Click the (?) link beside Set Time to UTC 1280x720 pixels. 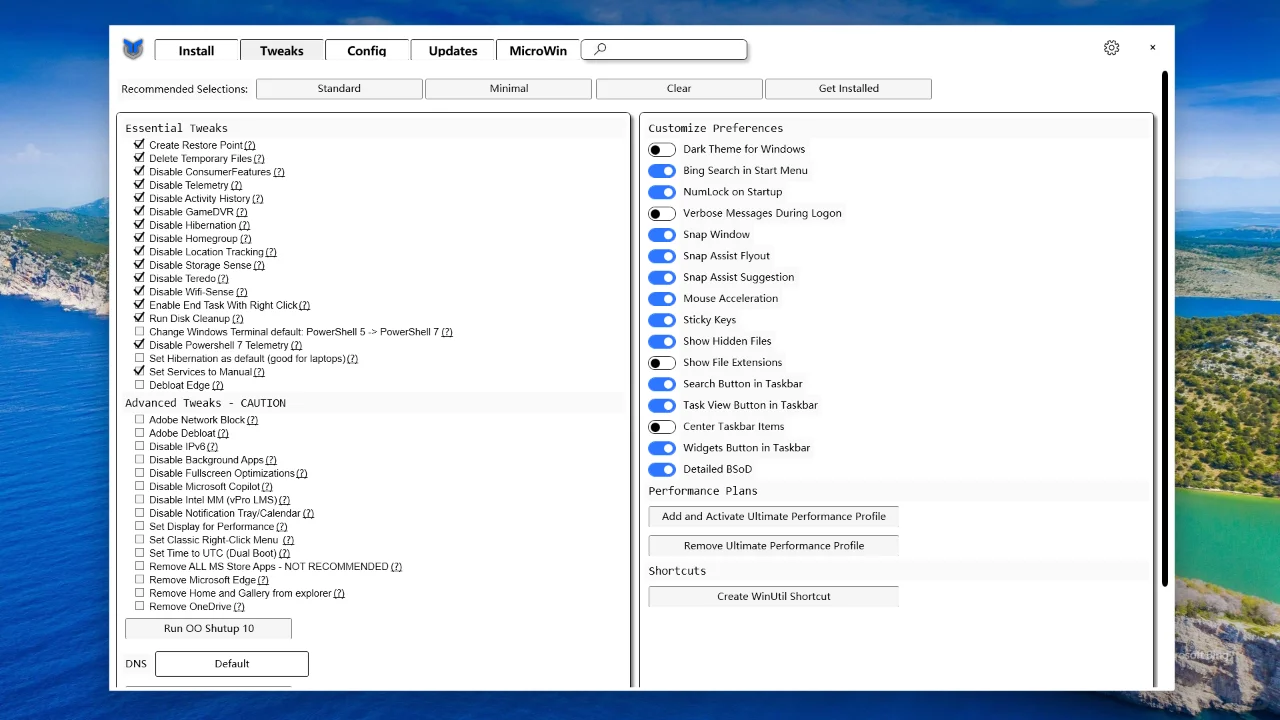(x=285, y=554)
